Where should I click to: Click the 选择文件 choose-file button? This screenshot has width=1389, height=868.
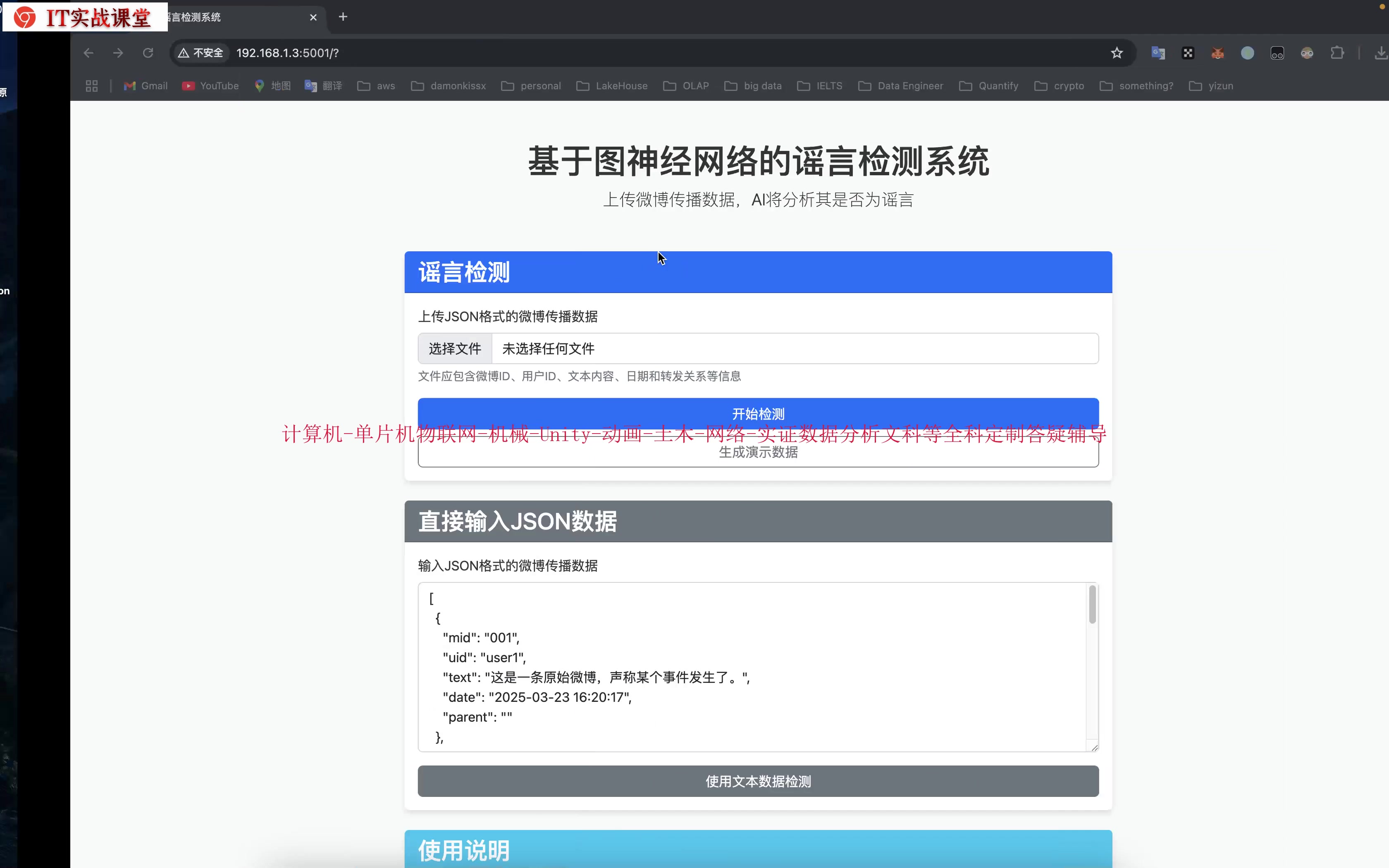pos(455,348)
